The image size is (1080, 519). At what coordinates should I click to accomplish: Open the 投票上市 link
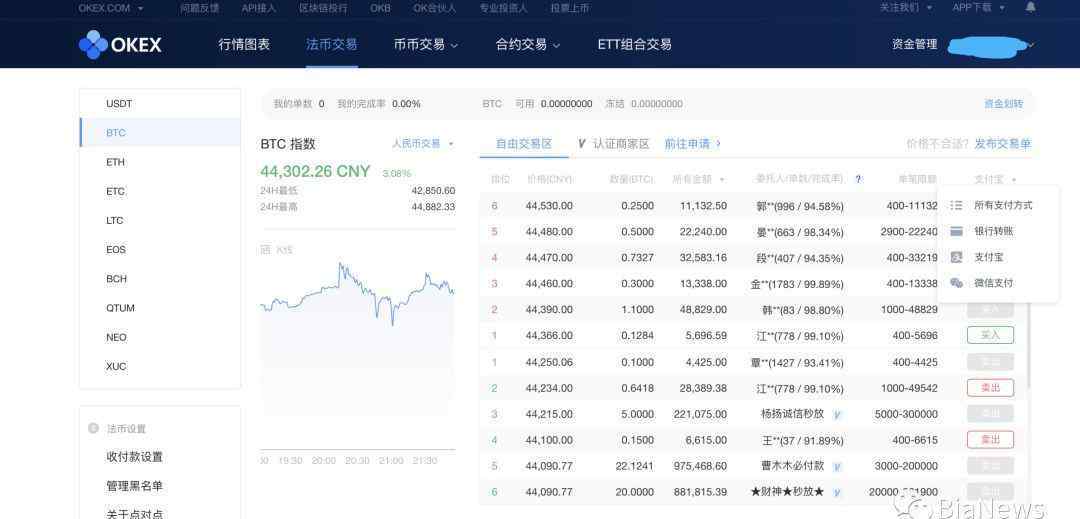click(570, 8)
